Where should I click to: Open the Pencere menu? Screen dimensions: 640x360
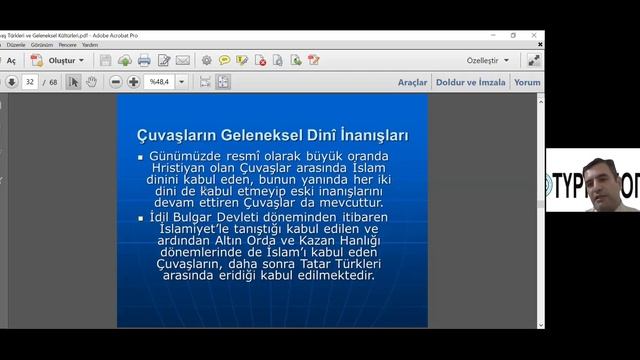click(67, 45)
